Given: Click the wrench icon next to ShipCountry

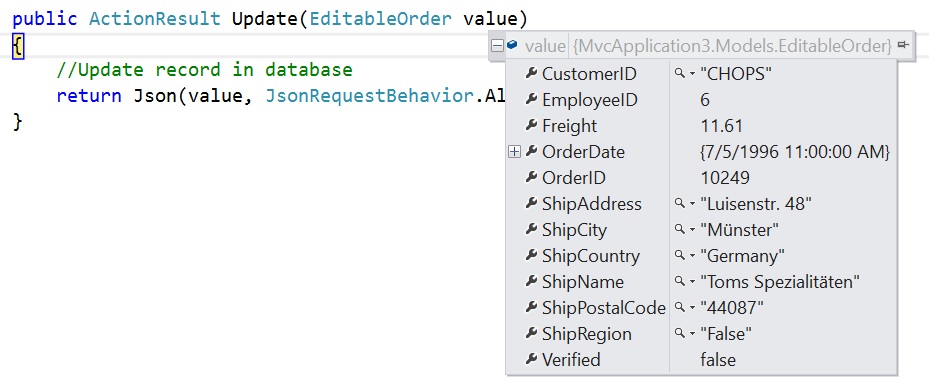Looking at the screenshot, I should 531,256.
